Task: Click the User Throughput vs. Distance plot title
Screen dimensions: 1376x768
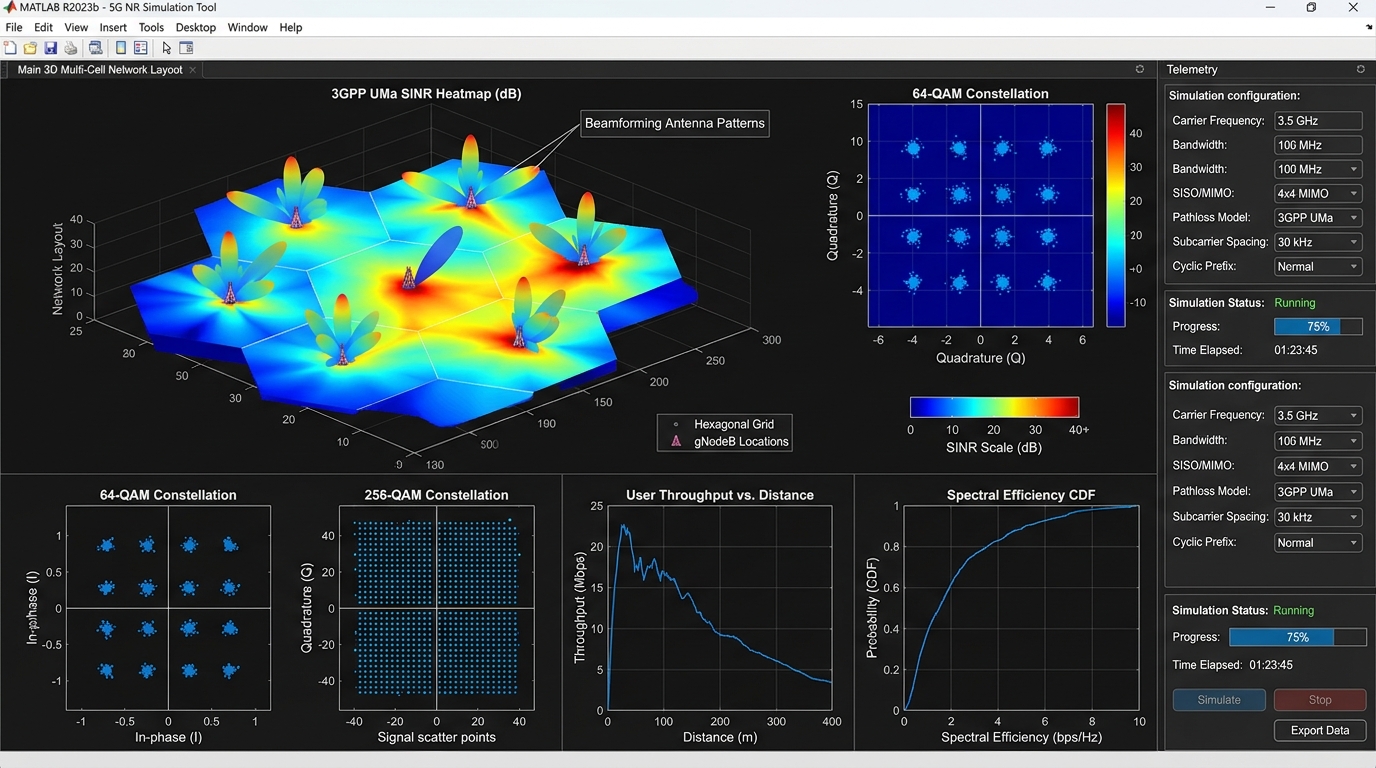Action: [x=720, y=495]
